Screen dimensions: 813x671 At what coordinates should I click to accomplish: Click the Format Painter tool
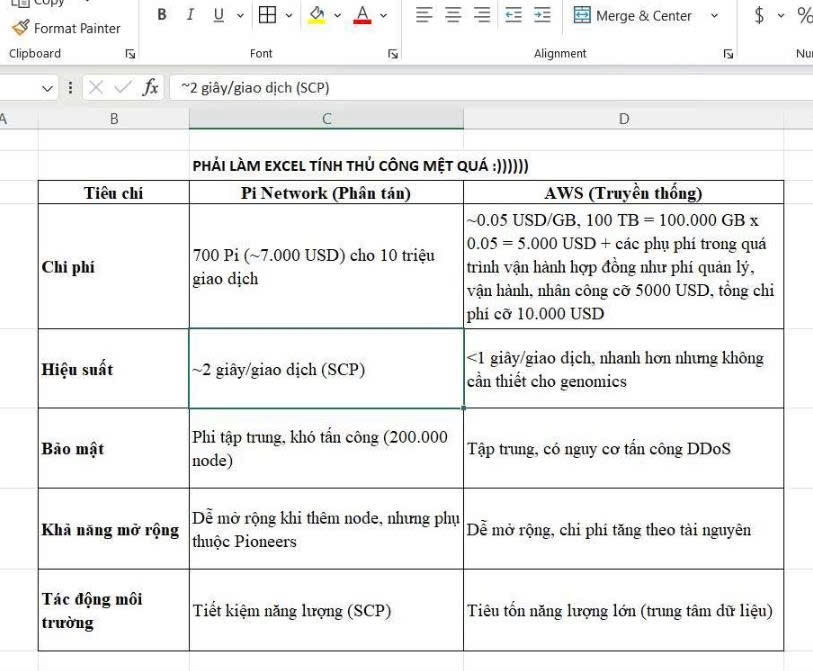click(66, 28)
